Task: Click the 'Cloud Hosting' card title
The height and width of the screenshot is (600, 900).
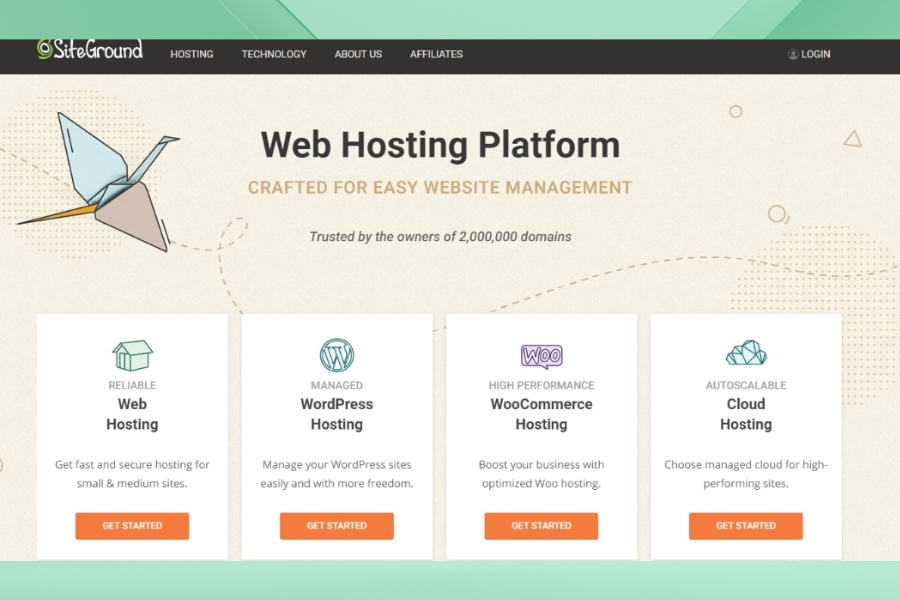Action: (x=746, y=414)
